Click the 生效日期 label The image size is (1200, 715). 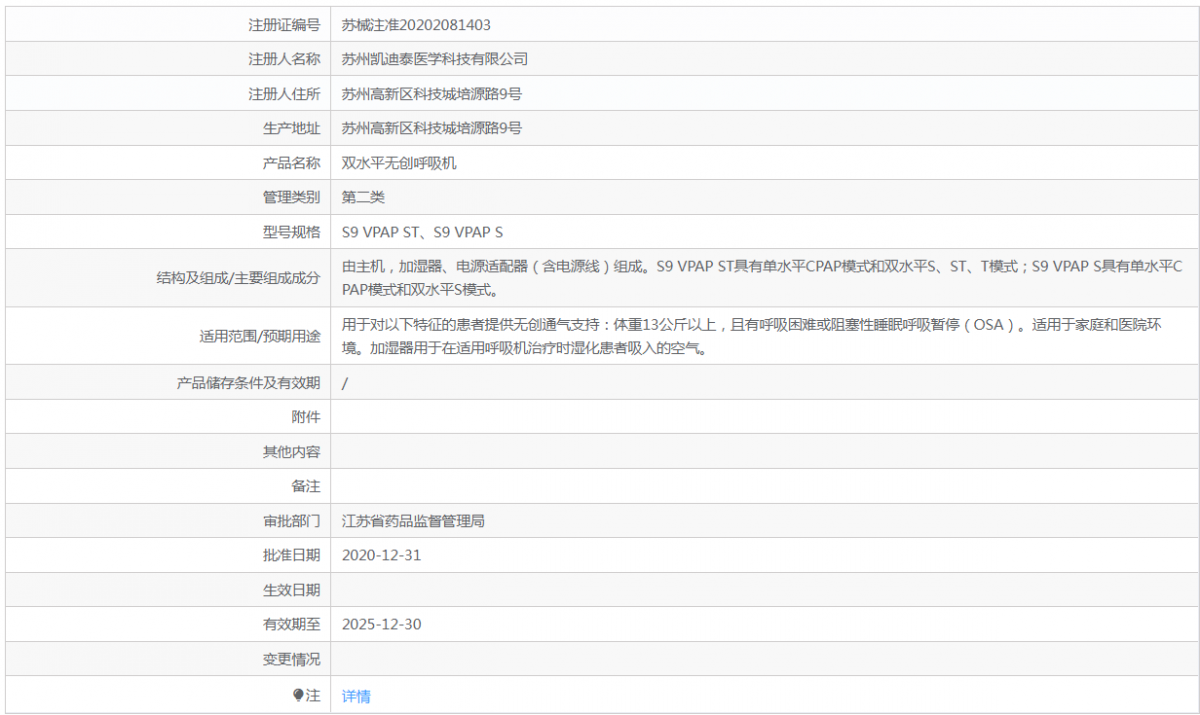(x=291, y=590)
